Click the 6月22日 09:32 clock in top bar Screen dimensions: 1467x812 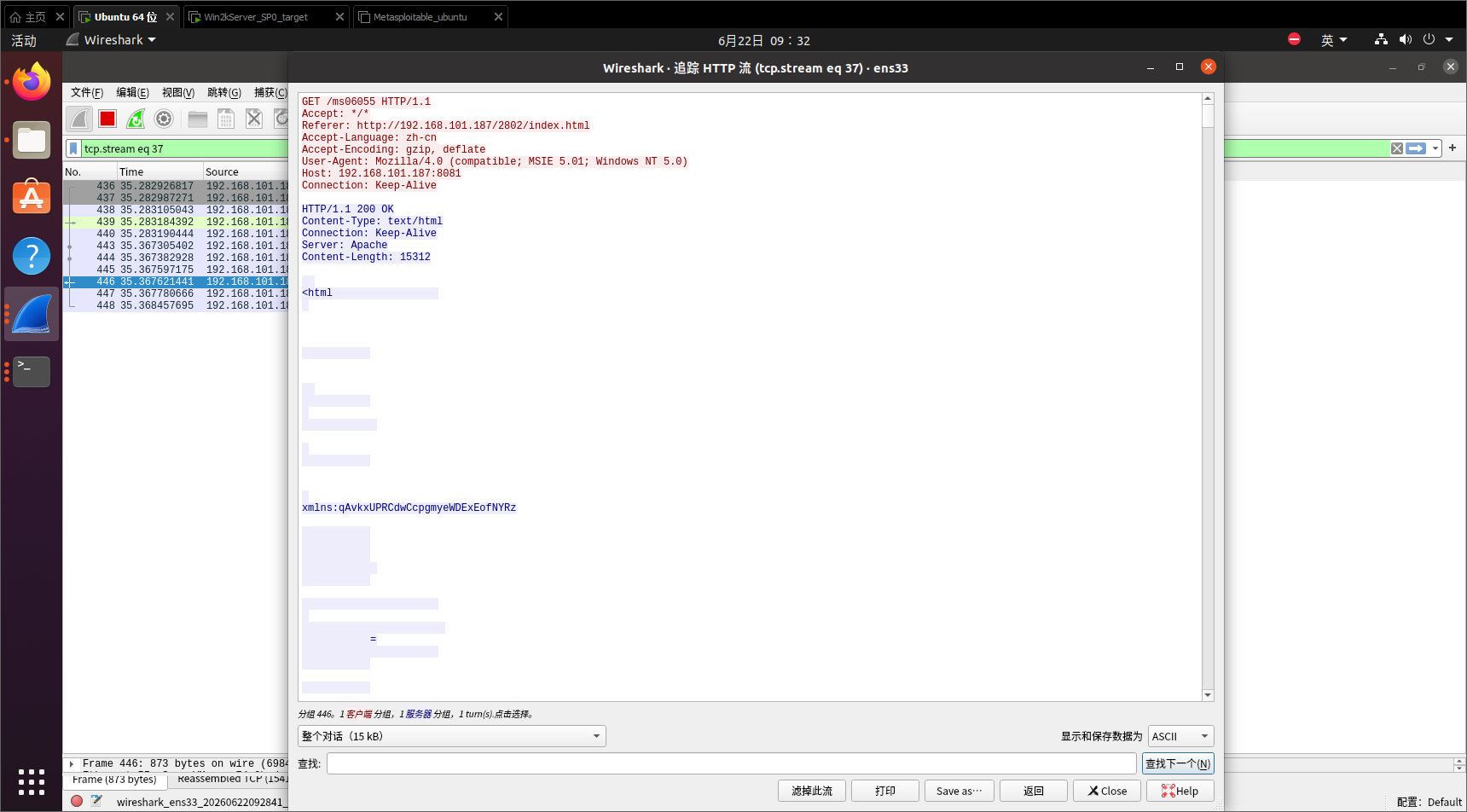click(x=764, y=40)
